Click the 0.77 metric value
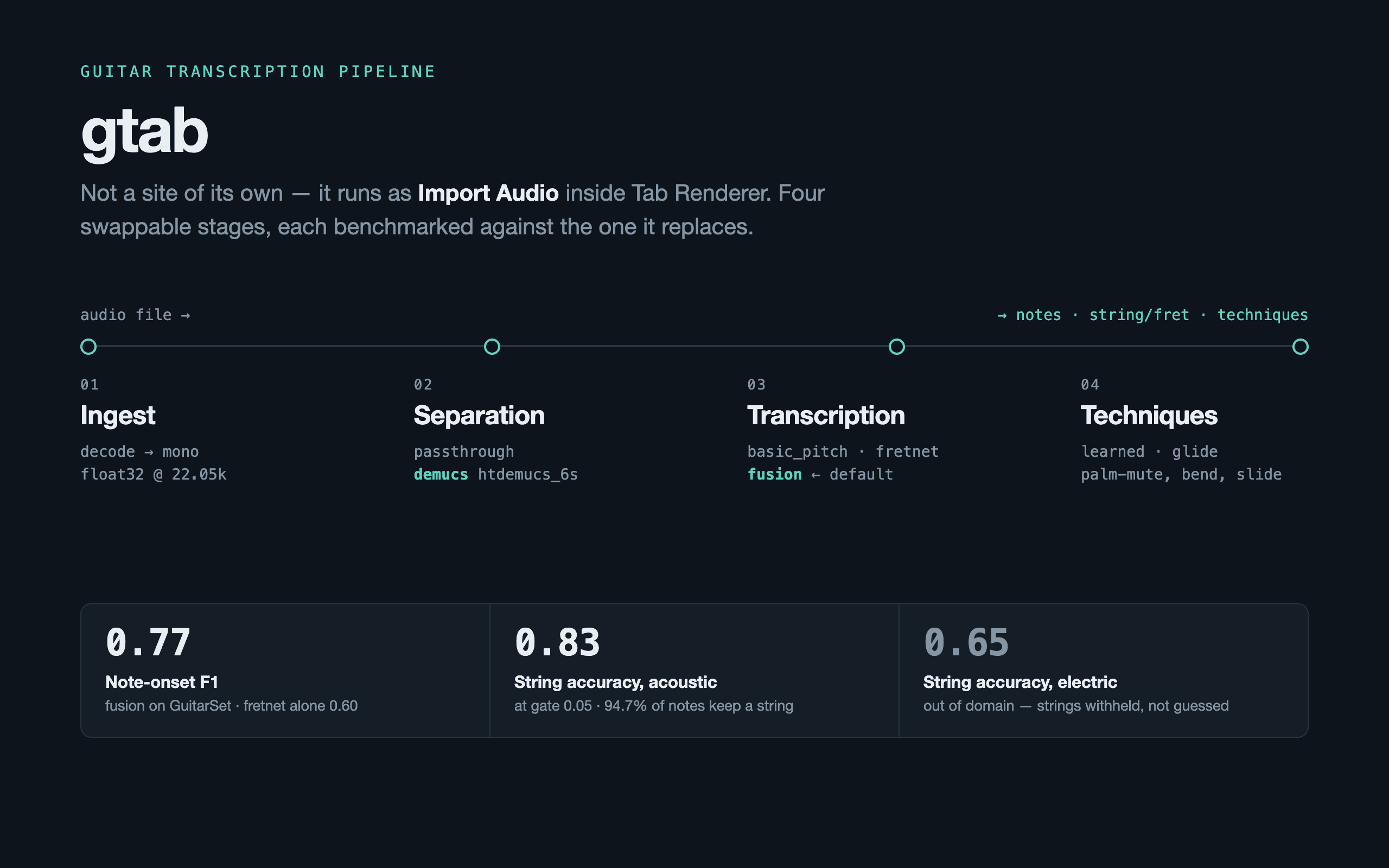1389x868 pixels. (x=148, y=642)
